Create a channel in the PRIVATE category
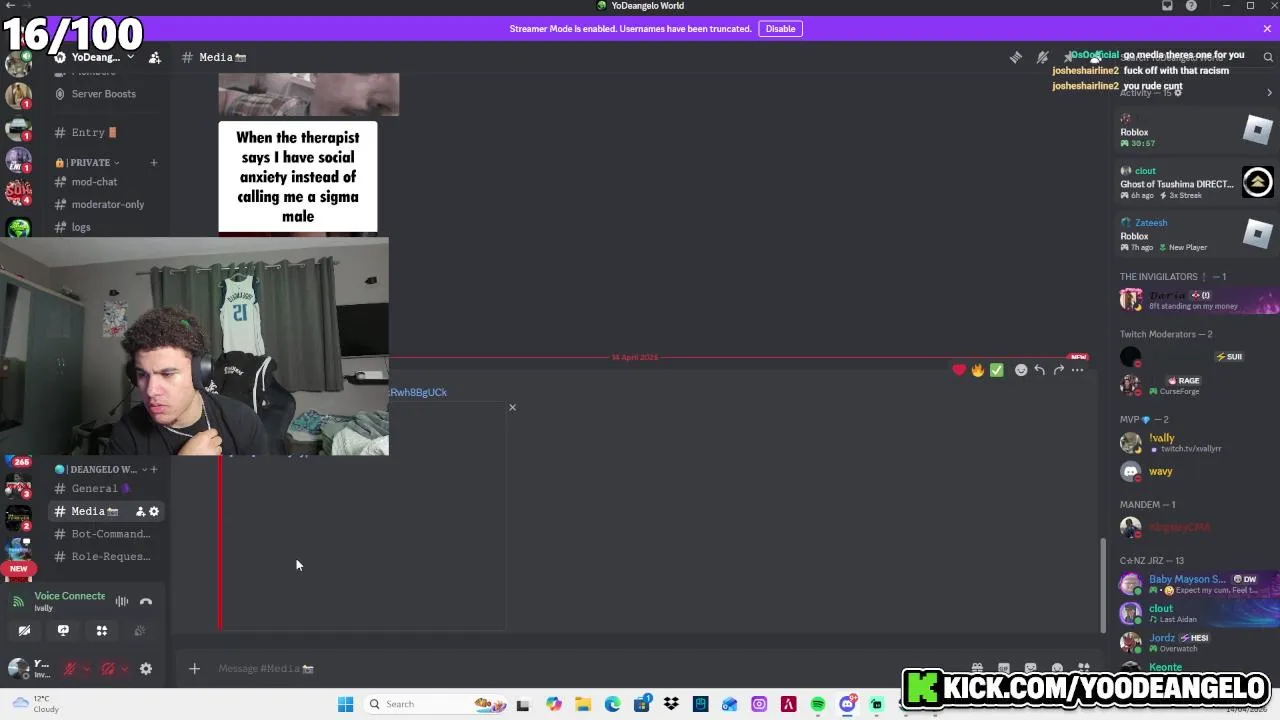The image size is (1280, 720). click(x=154, y=162)
